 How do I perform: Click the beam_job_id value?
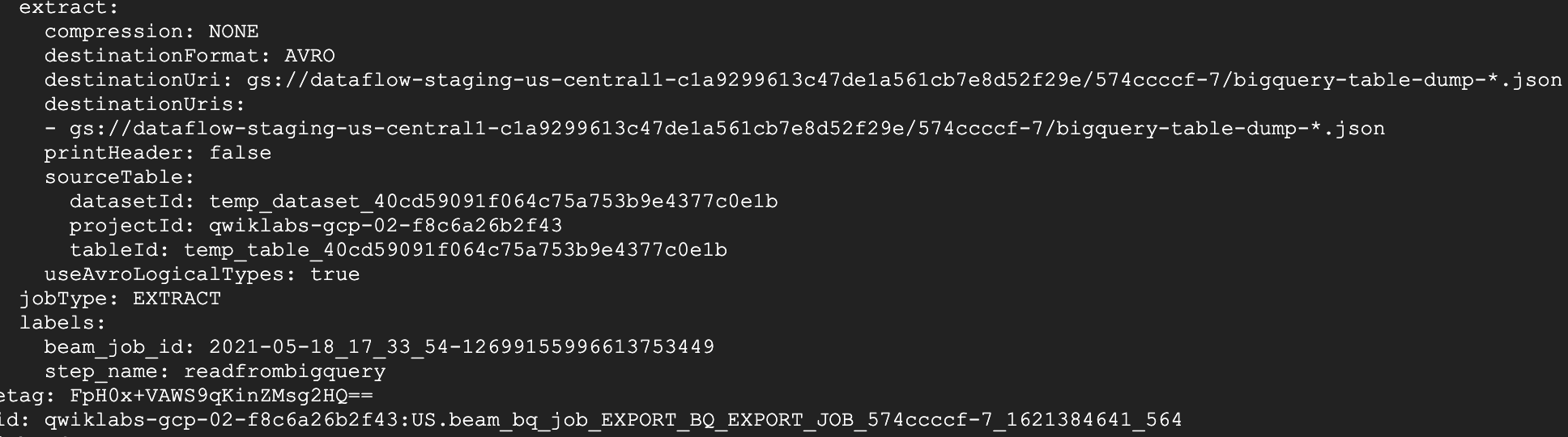click(462, 347)
